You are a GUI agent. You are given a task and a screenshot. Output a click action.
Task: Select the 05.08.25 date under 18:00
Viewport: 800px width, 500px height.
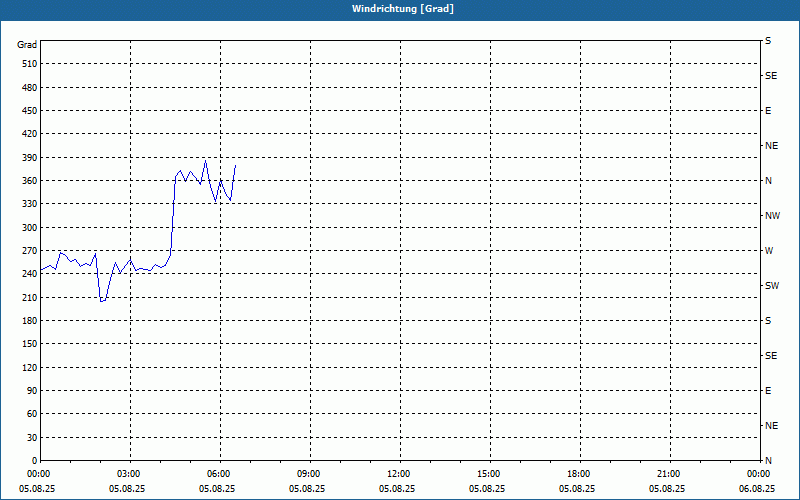coord(577,489)
